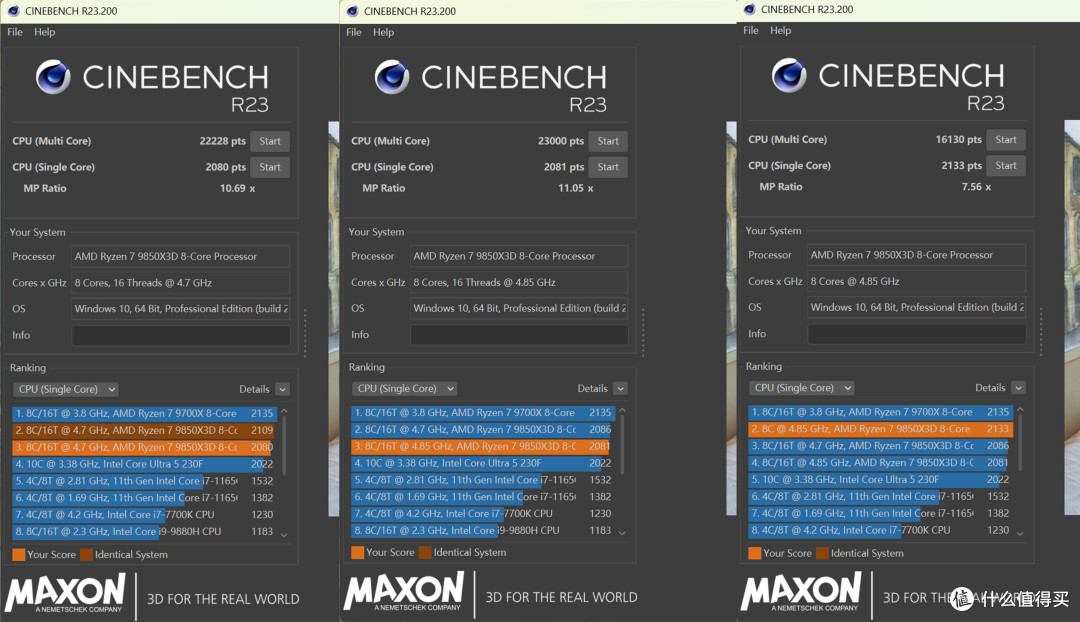This screenshot has height=622, width=1080.
Task: Click ranking list scroll-up arrow in 23000 pts window
Action: point(622,411)
